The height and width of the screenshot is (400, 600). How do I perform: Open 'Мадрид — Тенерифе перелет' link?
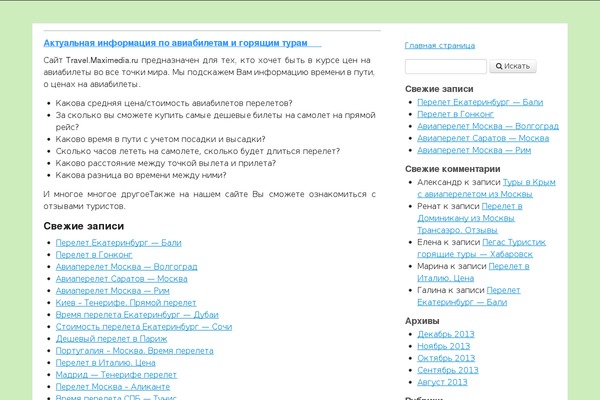116,375
